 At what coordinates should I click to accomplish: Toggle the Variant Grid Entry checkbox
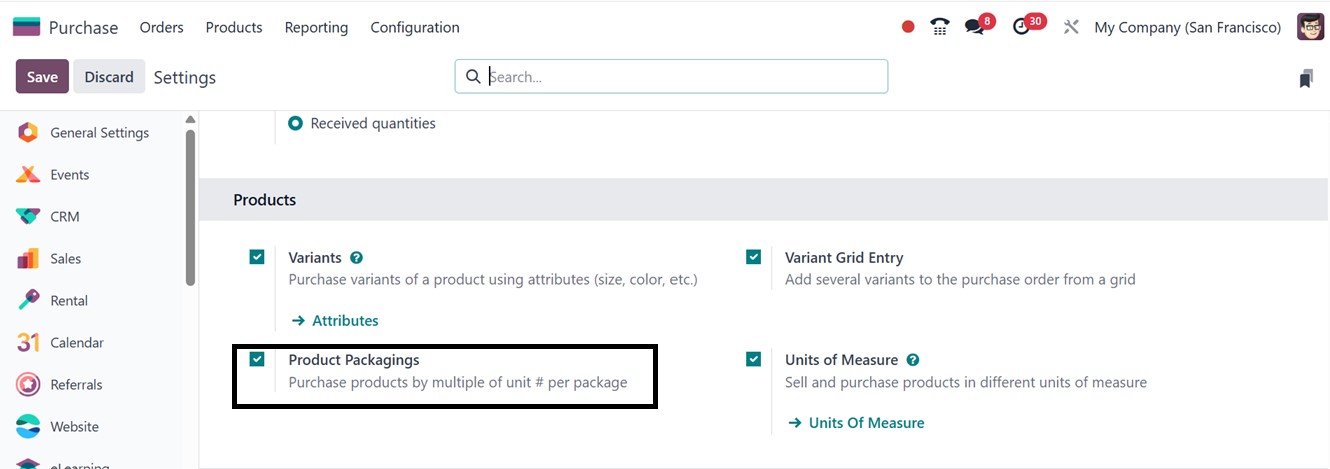[x=754, y=257]
